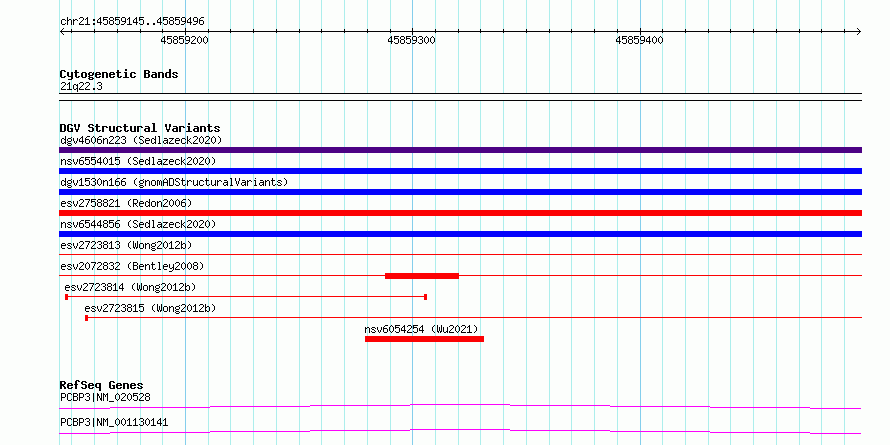The height and width of the screenshot is (445, 890).
Task: Click the thin red esv2723814 variant line
Action: click(246, 297)
